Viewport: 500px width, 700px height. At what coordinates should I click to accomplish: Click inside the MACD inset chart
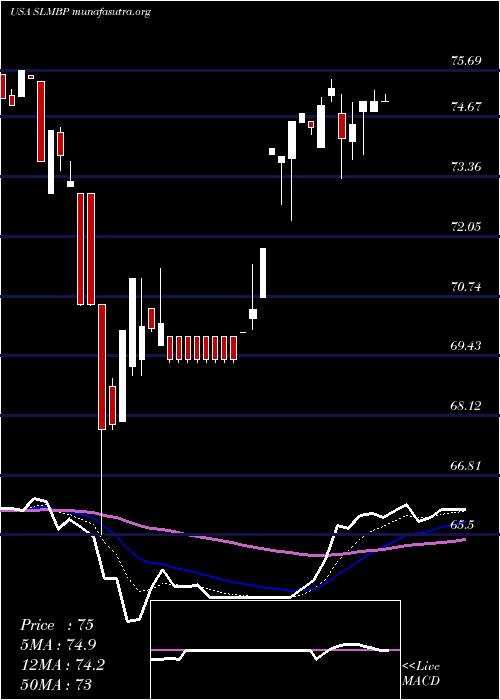[x=275, y=650]
